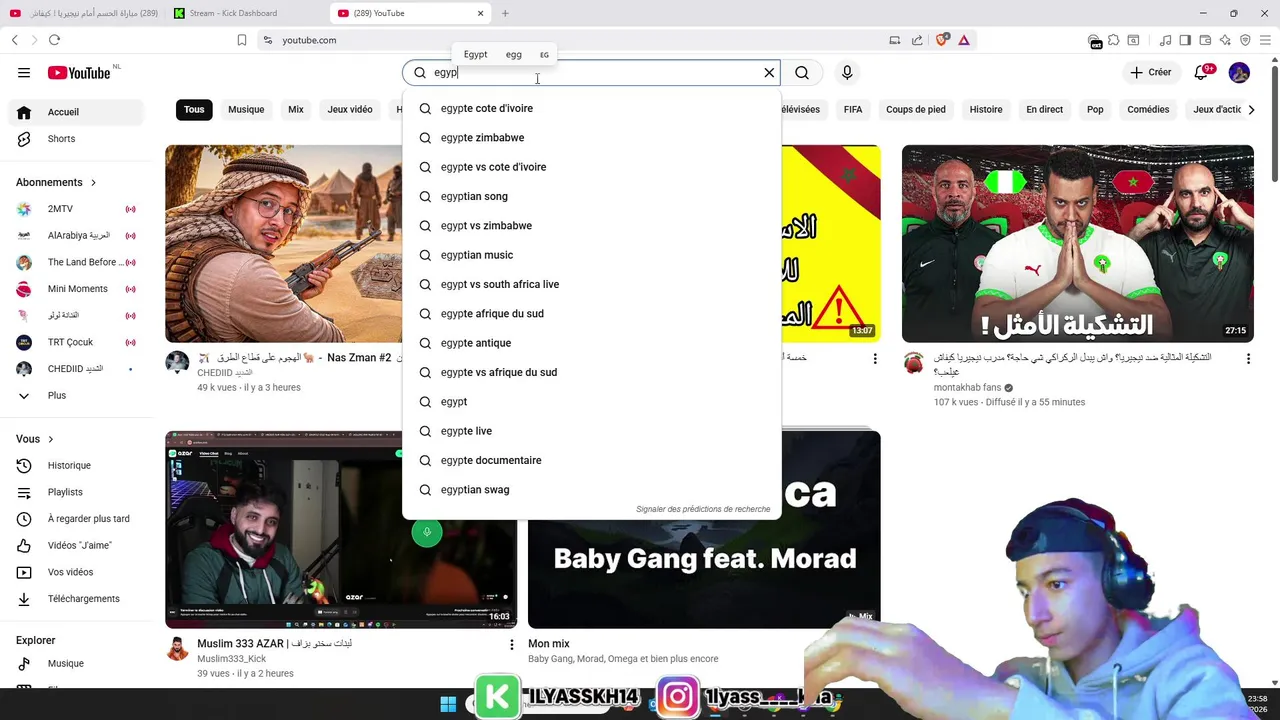The image size is (1280, 720).
Task: Click the Brave Rewards triangle icon
Action: [964, 40]
